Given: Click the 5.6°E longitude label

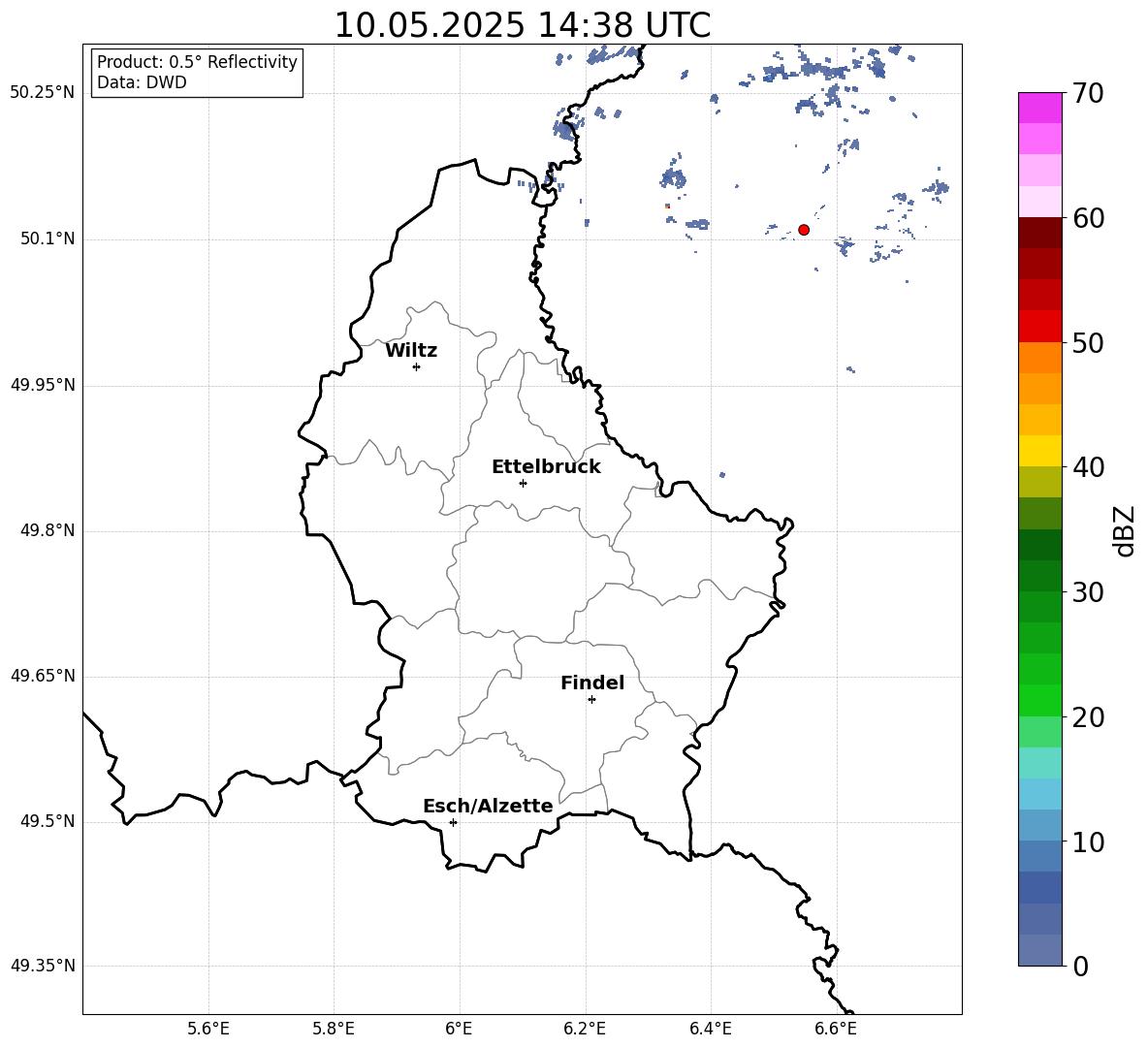Looking at the screenshot, I should [x=208, y=1029].
